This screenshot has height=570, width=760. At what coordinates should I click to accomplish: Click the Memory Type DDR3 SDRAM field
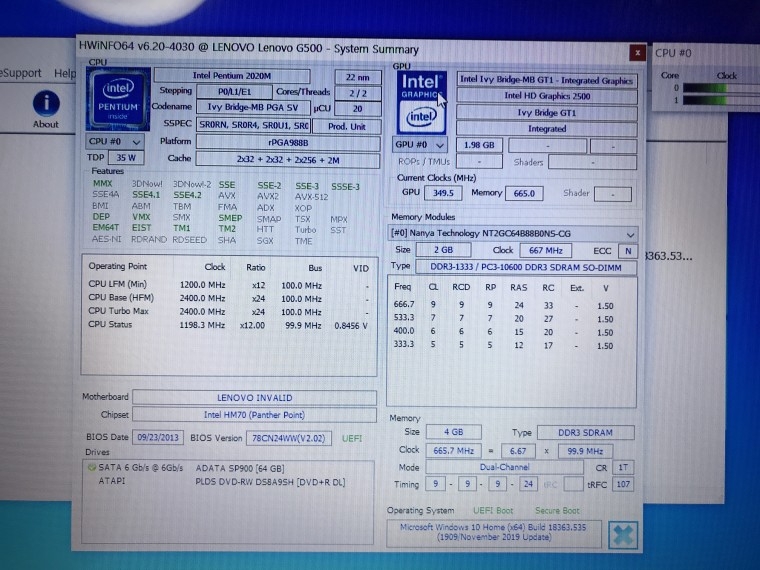coord(586,432)
